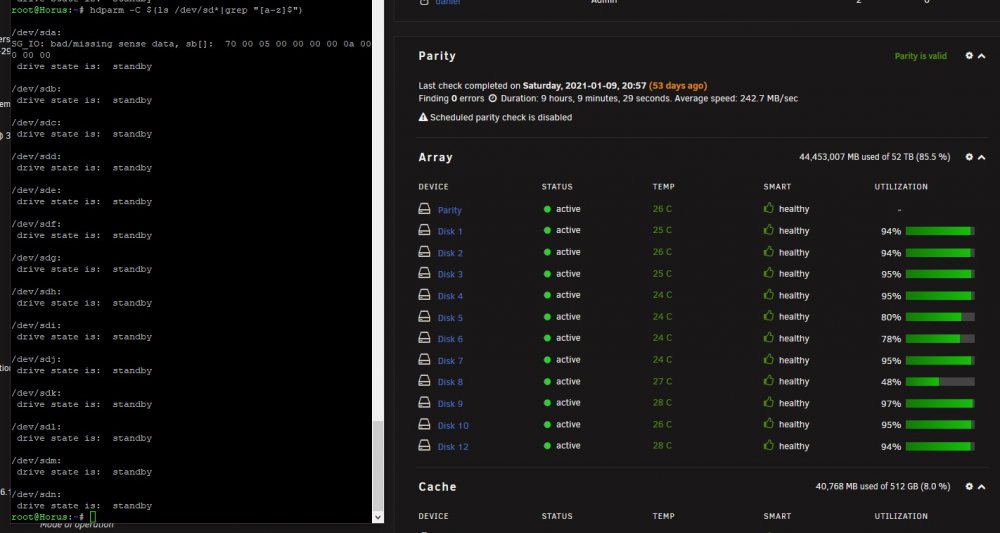Click Disk 1 green active status dot
The image size is (1000, 533).
click(x=547, y=230)
